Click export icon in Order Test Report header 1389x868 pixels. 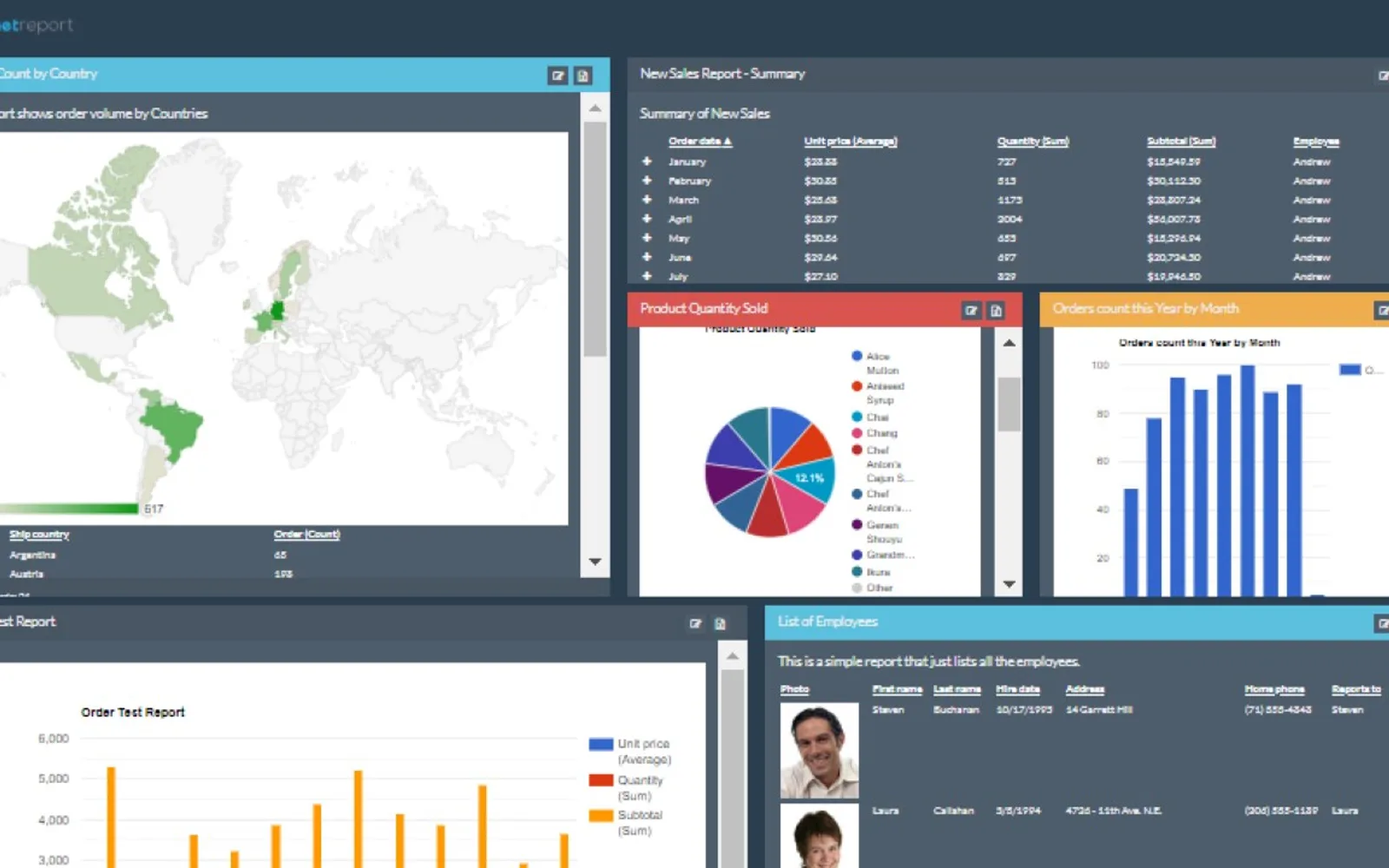click(x=720, y=623)
